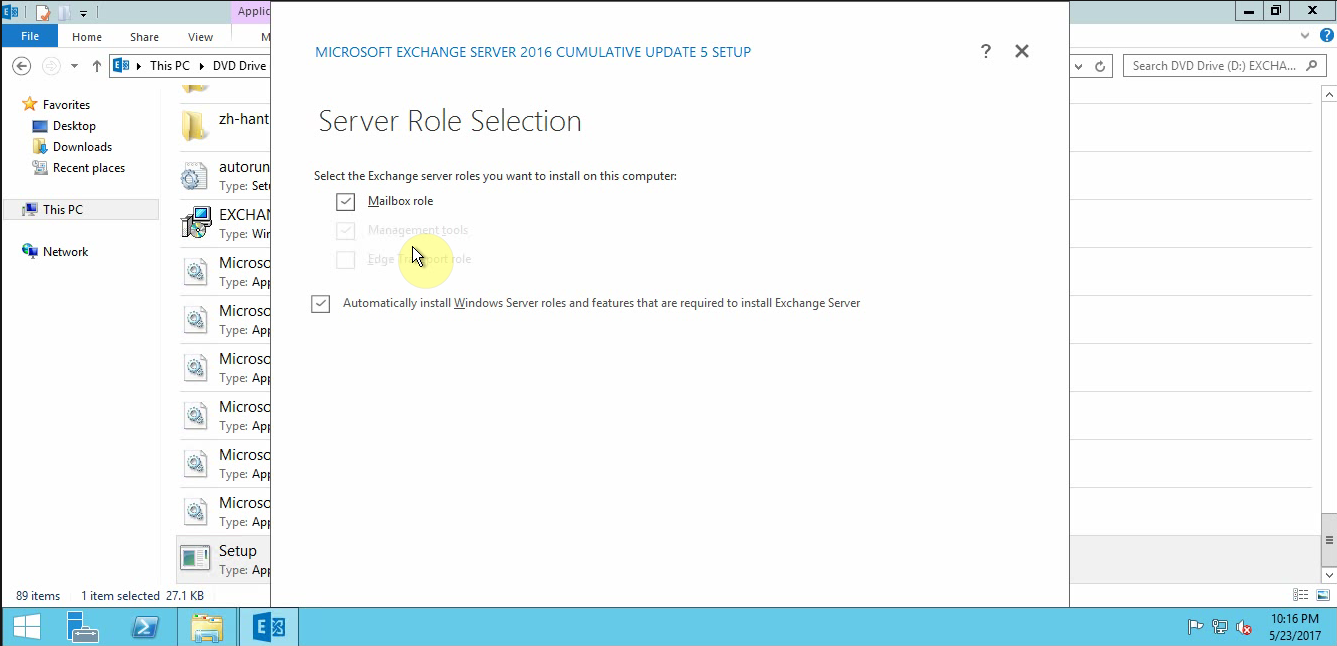The height and width of the screenshot is (646, 1337).
Task: Click the Back navigation arrow
Action: [22, 66]
